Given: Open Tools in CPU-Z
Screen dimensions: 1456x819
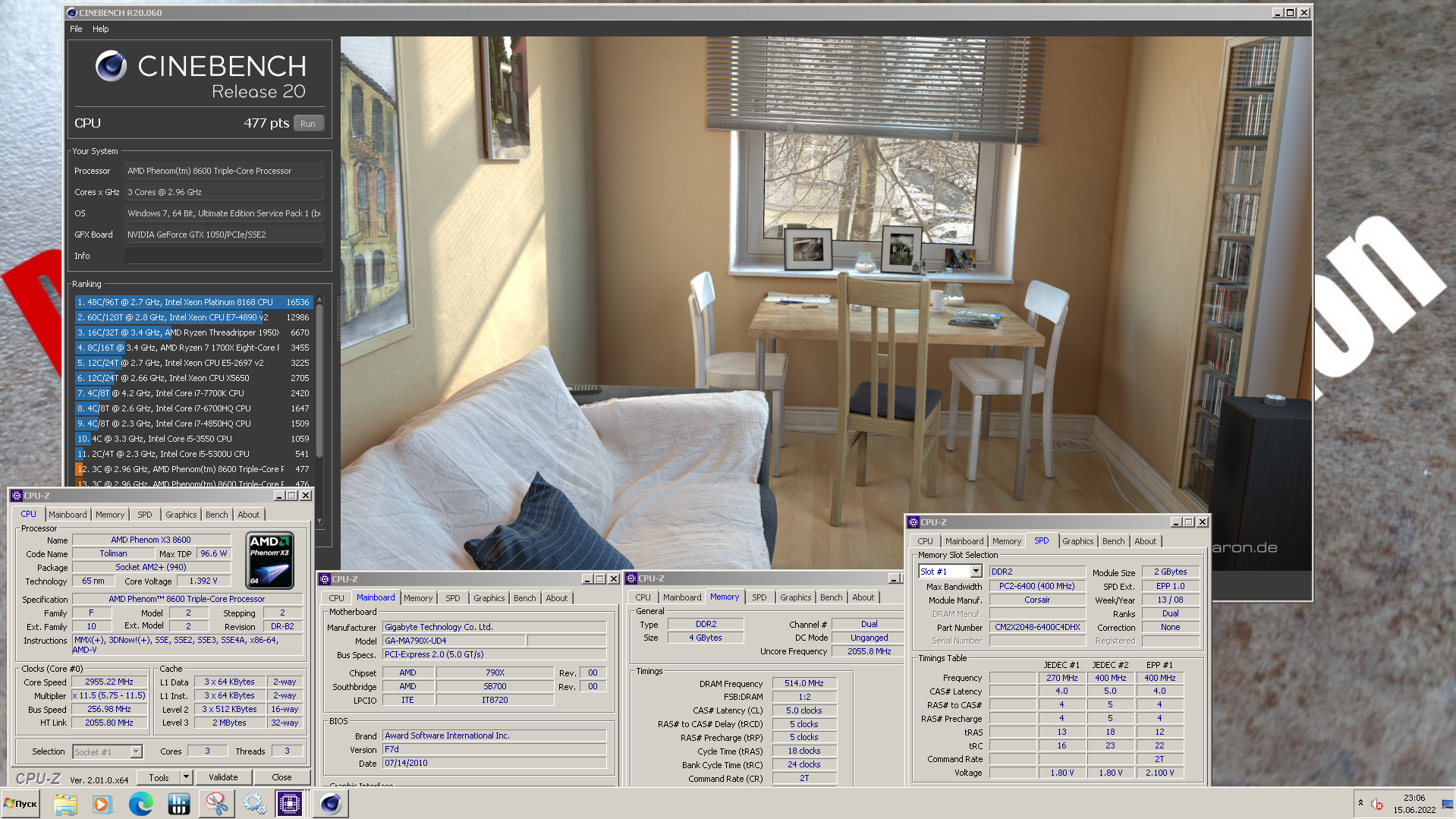Looking at the screenshot, I should point(159,777).
